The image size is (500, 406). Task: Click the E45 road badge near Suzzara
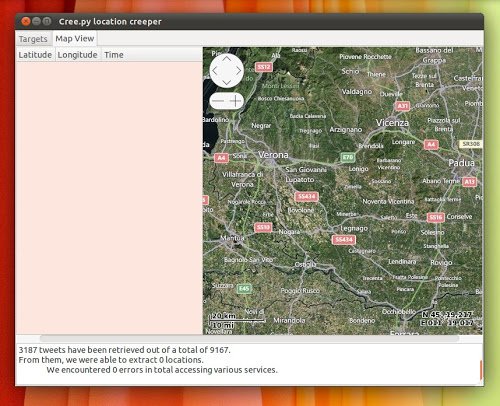pyautogui.click(x=244, y=289)
